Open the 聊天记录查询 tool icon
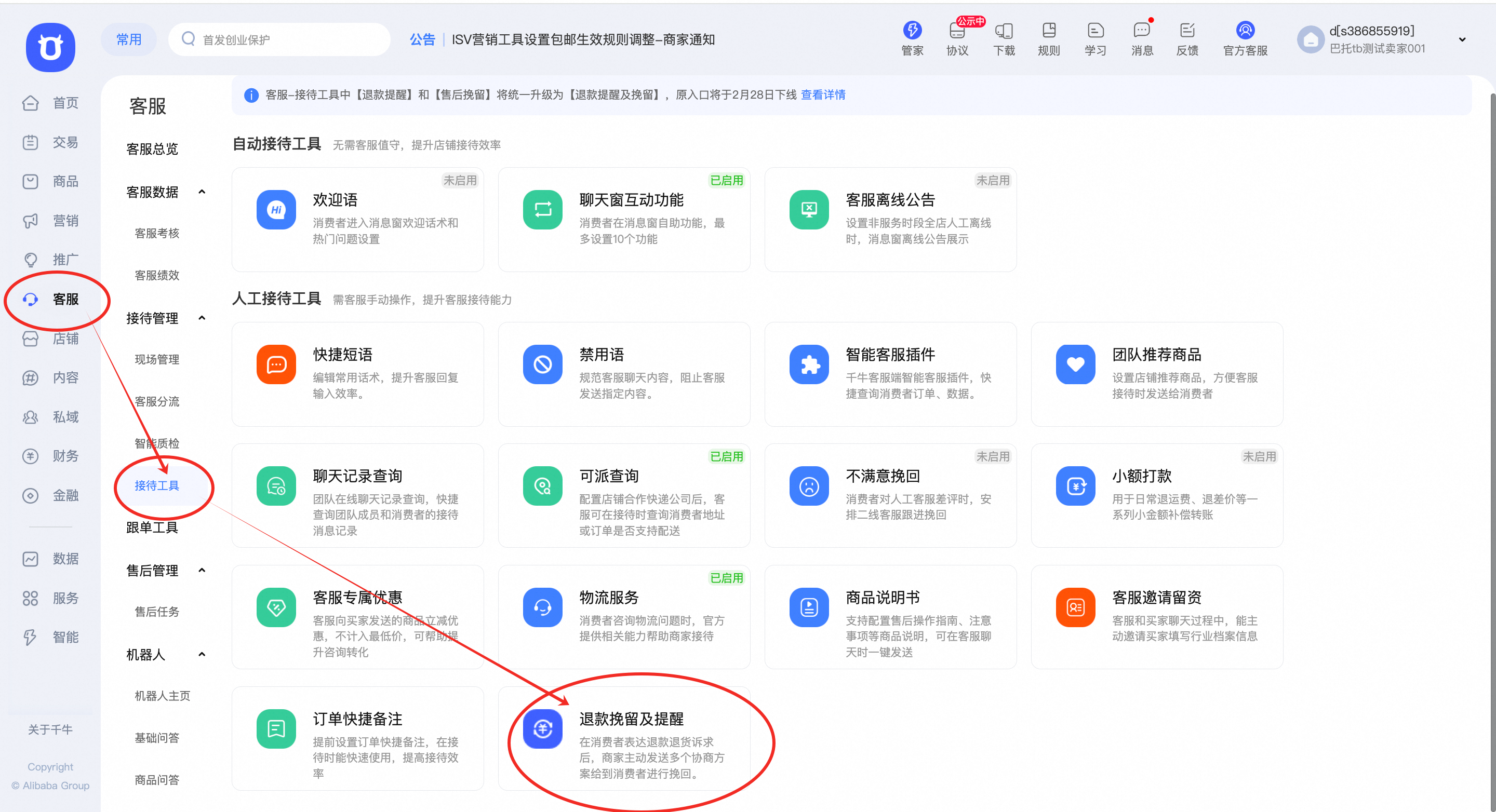 tap(276, 486)
